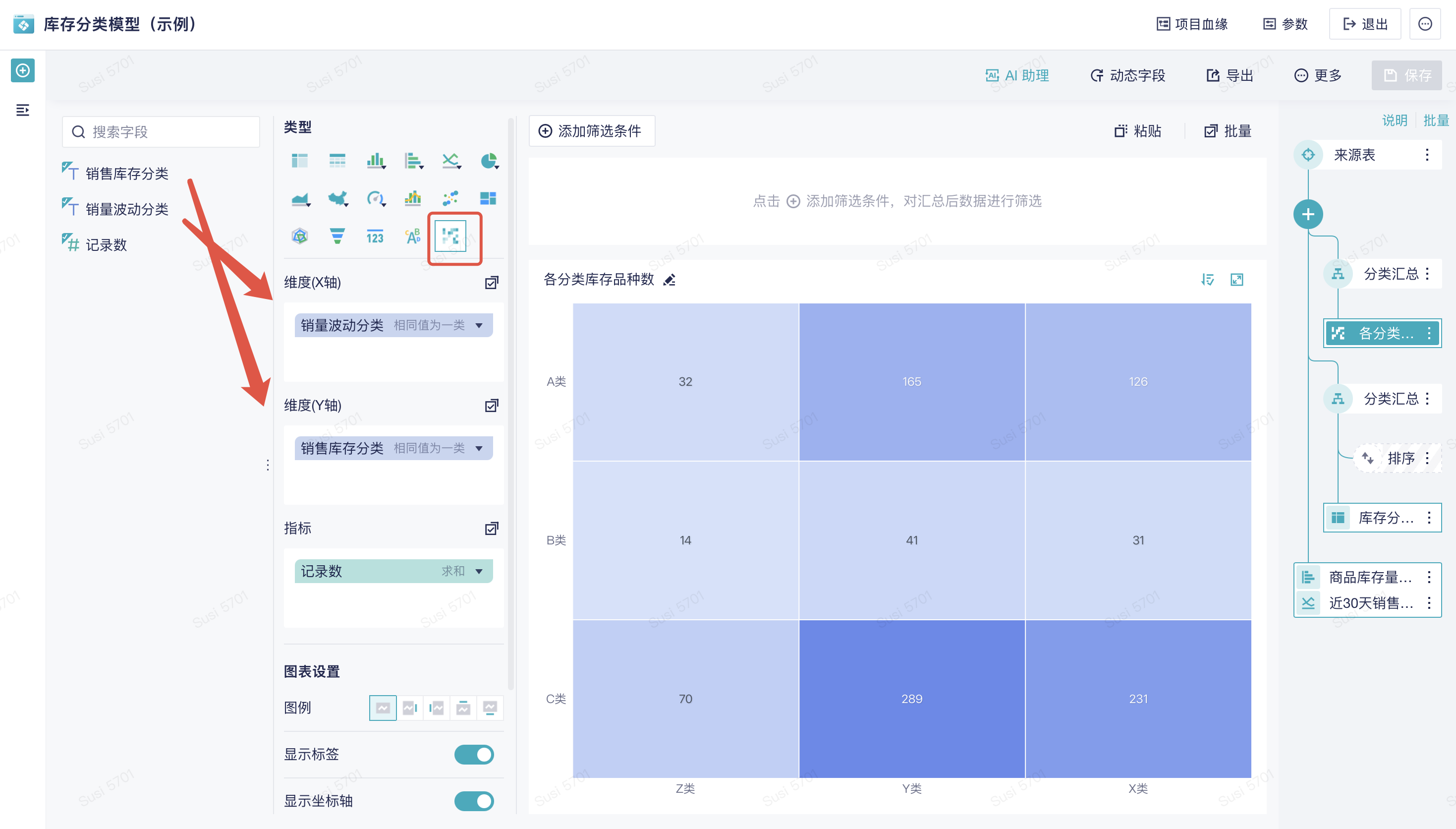Screen dimensions: 1456x829
Task: Choose the funnel chart type icon
Action: [x=337, y=236]
